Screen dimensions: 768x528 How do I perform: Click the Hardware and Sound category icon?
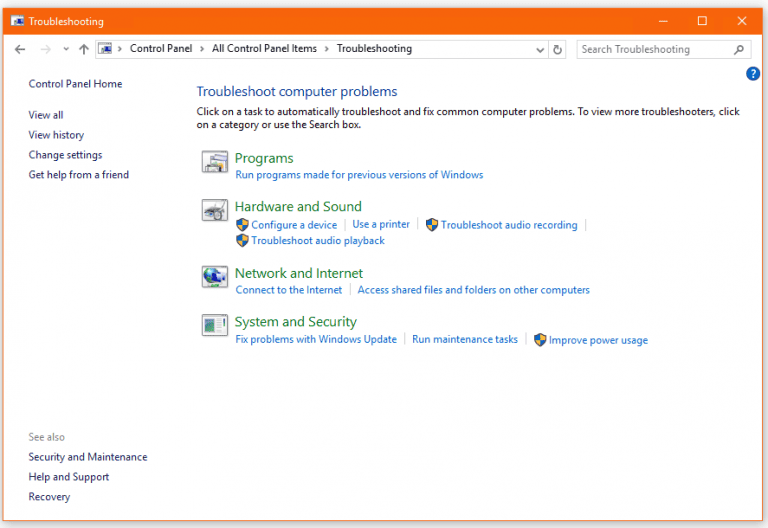pos(214,211)
